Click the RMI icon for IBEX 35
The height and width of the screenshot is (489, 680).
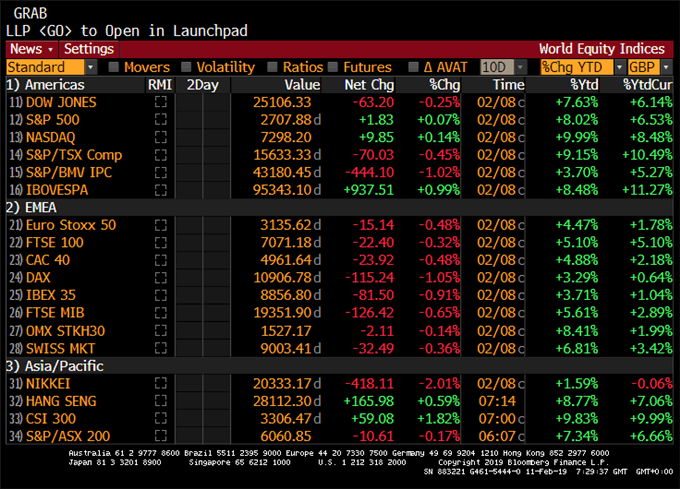[160, 295]
